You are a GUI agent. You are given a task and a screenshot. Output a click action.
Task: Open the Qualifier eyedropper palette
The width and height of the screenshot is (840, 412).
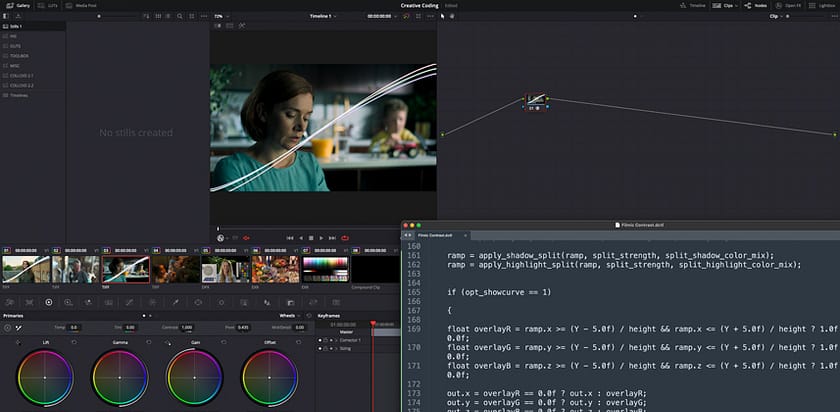tap(175, 302)
